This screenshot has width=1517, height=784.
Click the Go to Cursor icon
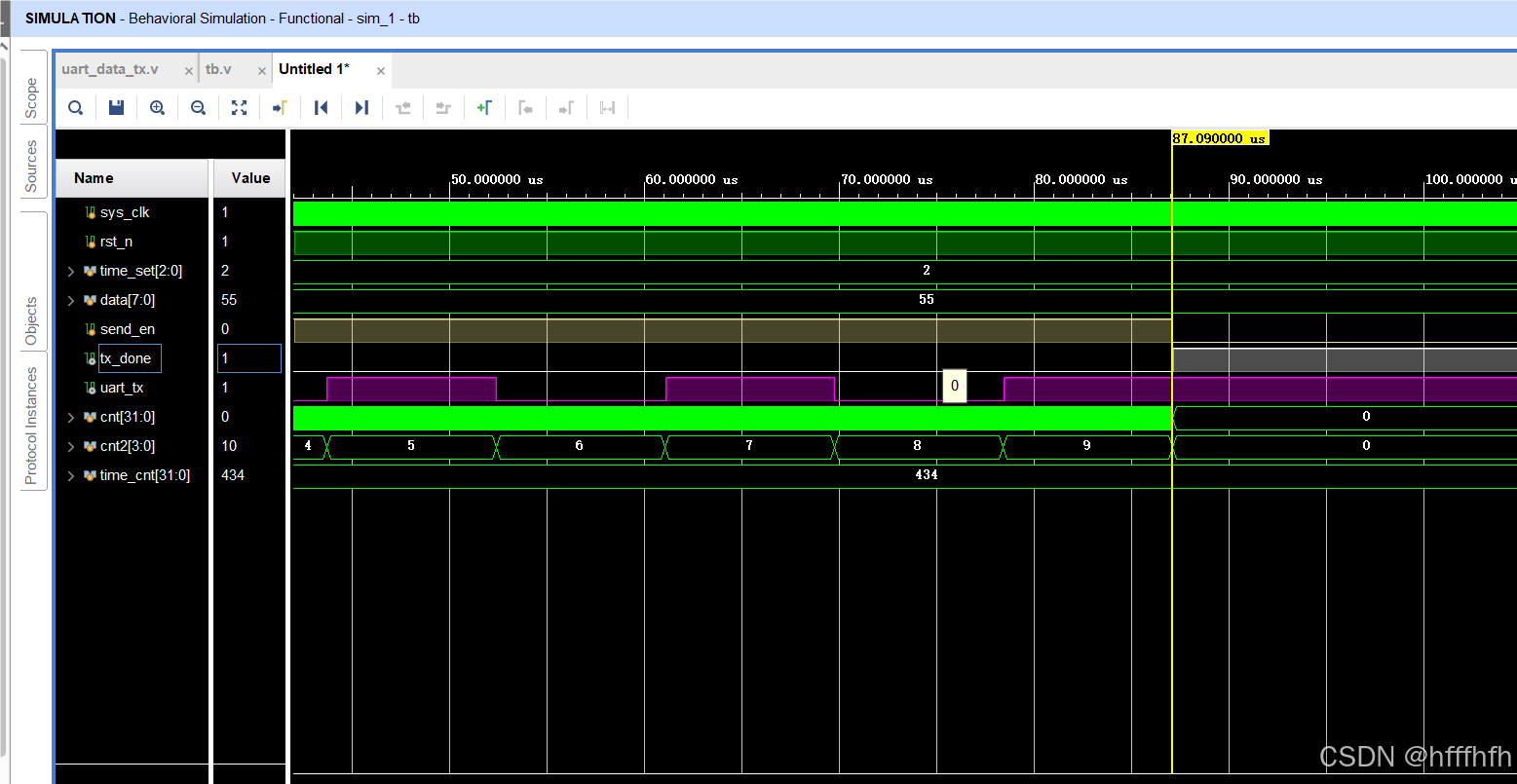(280, 107)
